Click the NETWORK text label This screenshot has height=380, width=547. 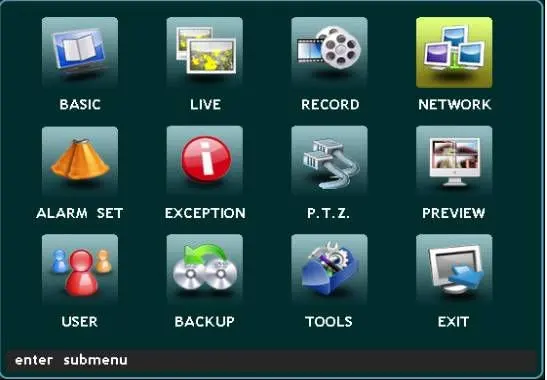(x=455, y=104)
